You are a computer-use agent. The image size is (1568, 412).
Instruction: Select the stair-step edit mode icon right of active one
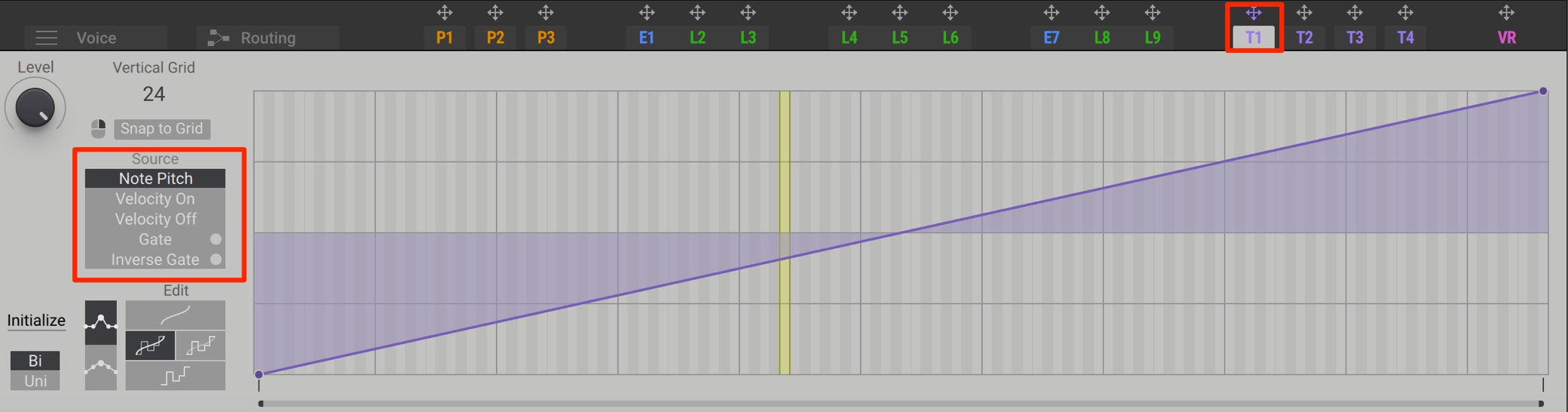pos(201,346)
